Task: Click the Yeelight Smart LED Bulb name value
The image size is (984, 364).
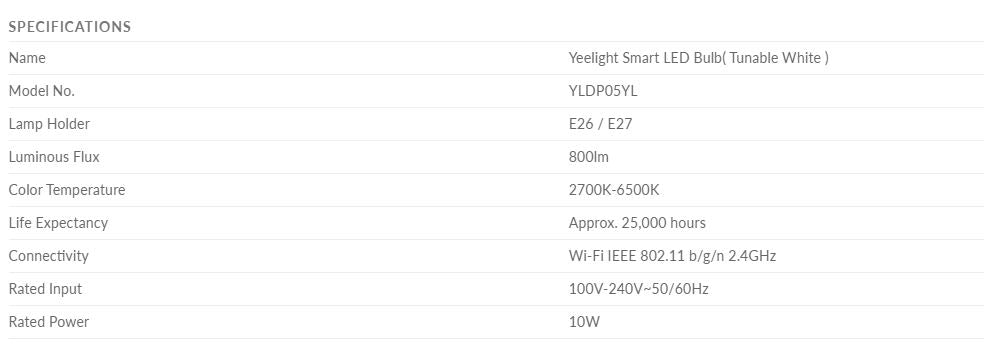Action: pyautogui.click(x=698, y=58)
